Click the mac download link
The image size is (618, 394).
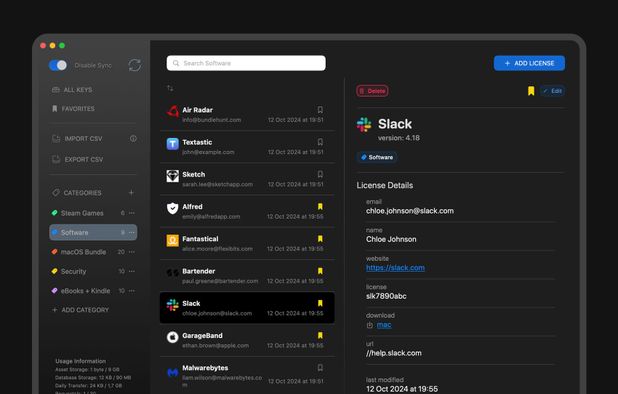(x=384, y=325)
